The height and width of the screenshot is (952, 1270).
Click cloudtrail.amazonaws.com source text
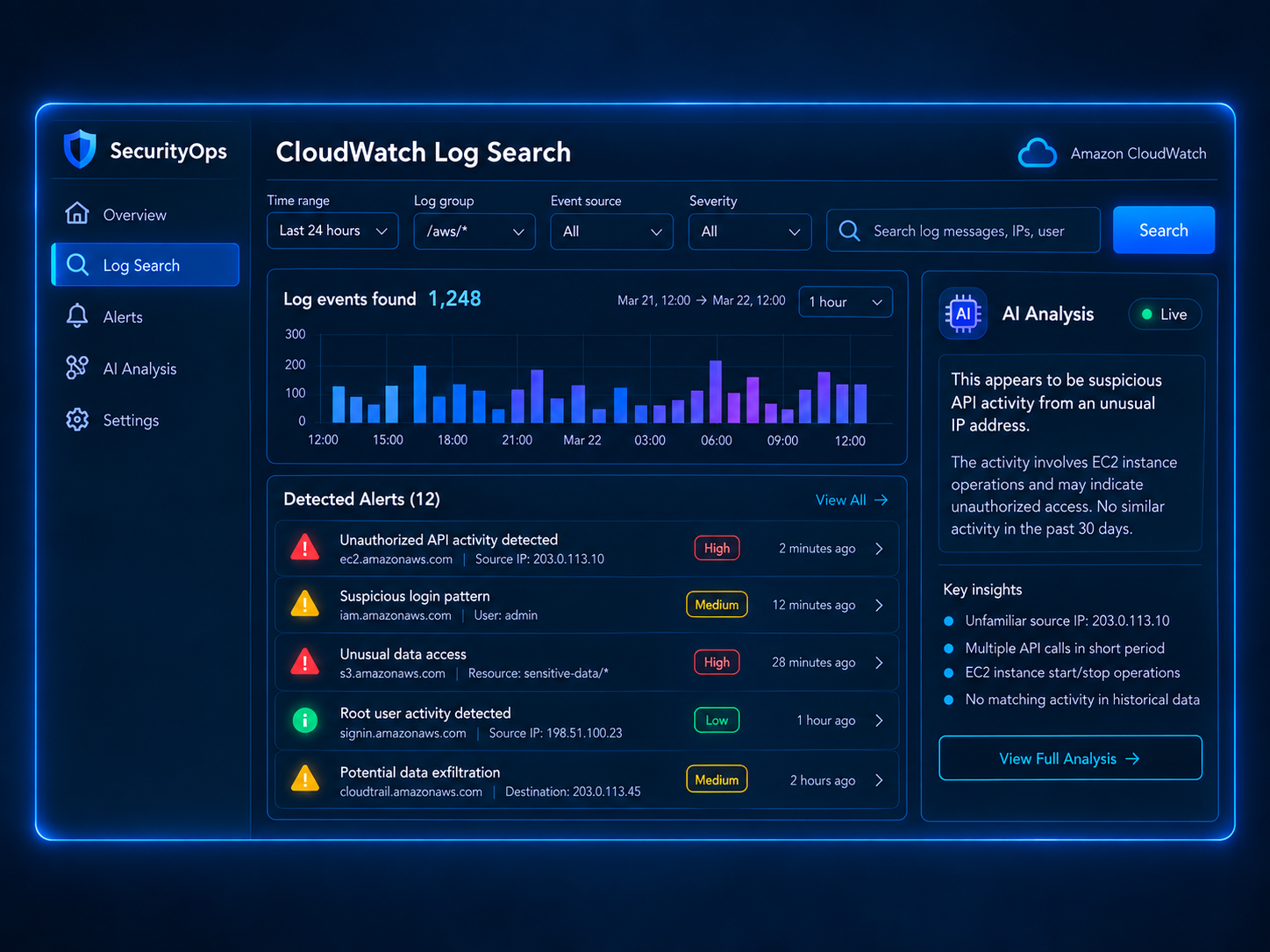coord(411,792)
